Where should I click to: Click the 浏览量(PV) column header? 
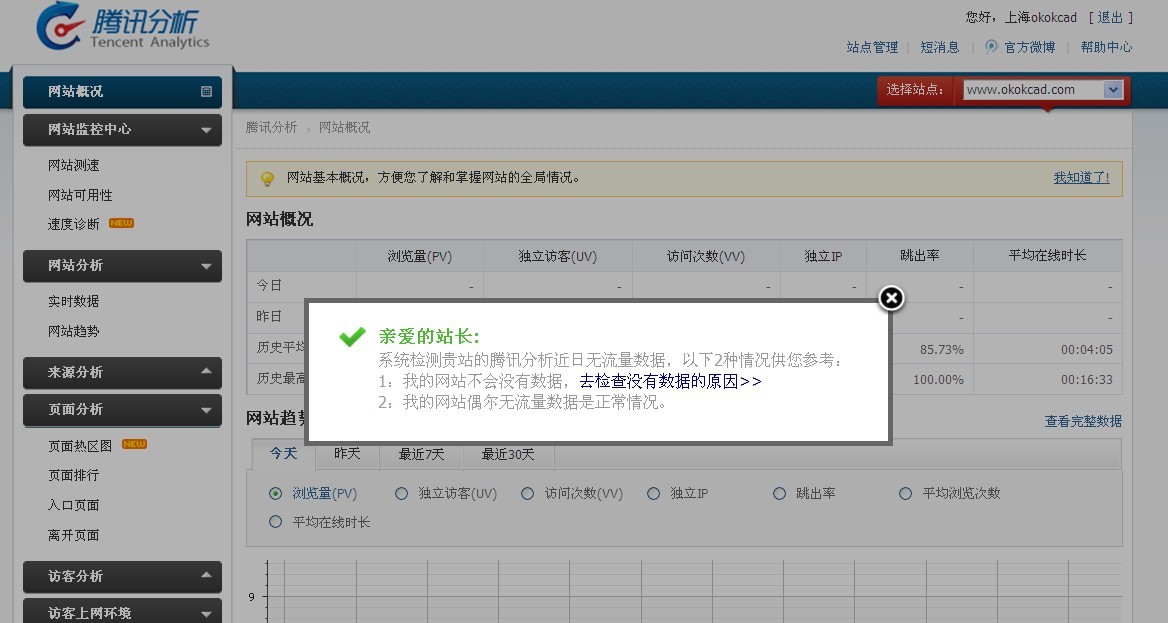[x=419, y=256]
